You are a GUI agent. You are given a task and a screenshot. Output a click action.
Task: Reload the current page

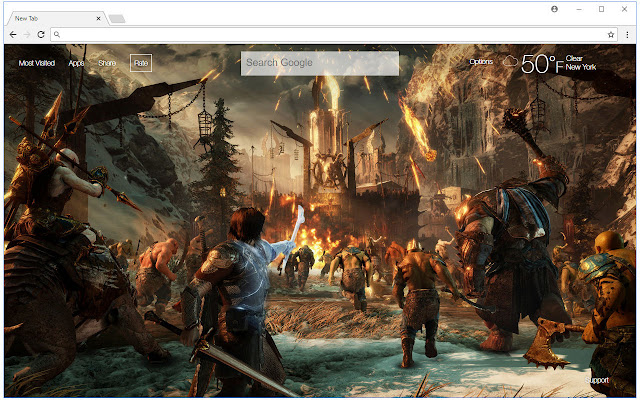coord(41,35)
